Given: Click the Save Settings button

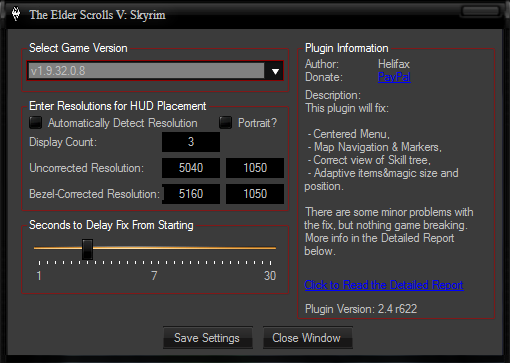Looking at the screenshot, I should pyautogui.click(x=207, y=338).
